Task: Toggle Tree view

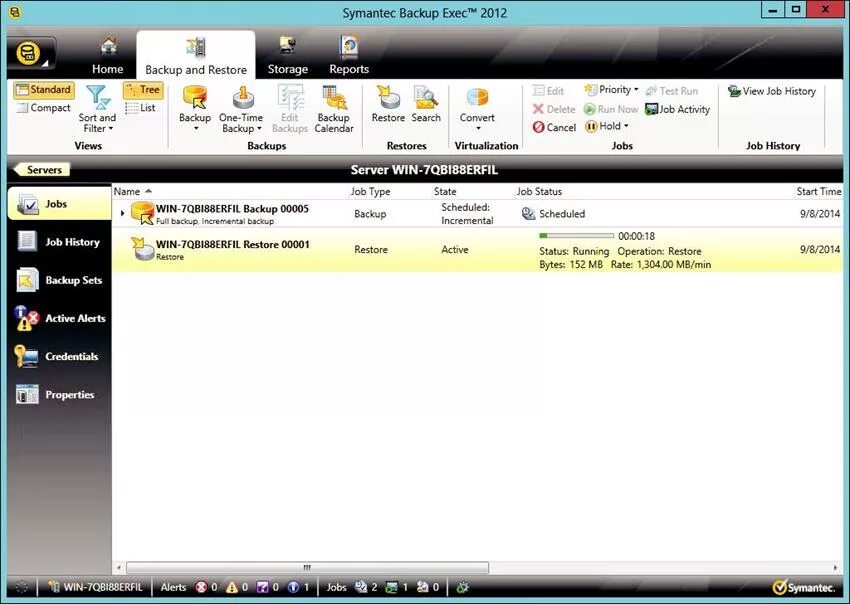Action: pyautogui.click(x=143, y=89)
